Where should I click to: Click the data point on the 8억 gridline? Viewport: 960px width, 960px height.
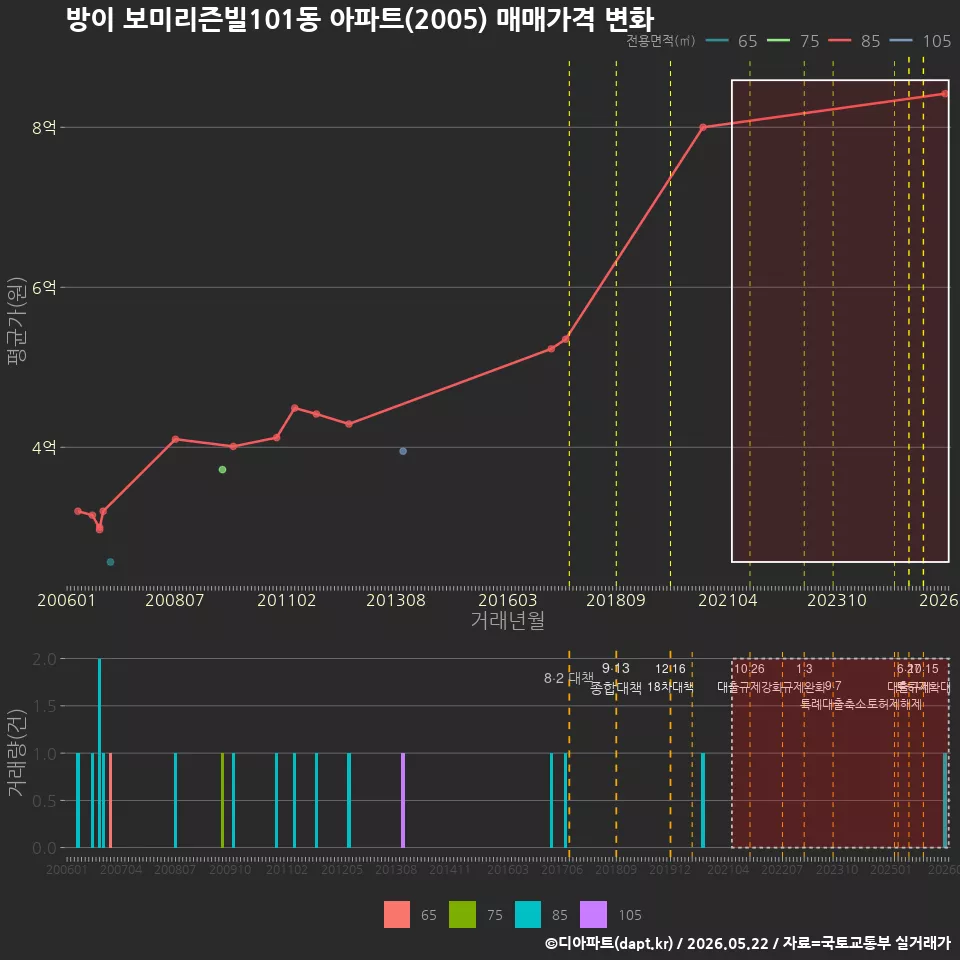point(703,127)
